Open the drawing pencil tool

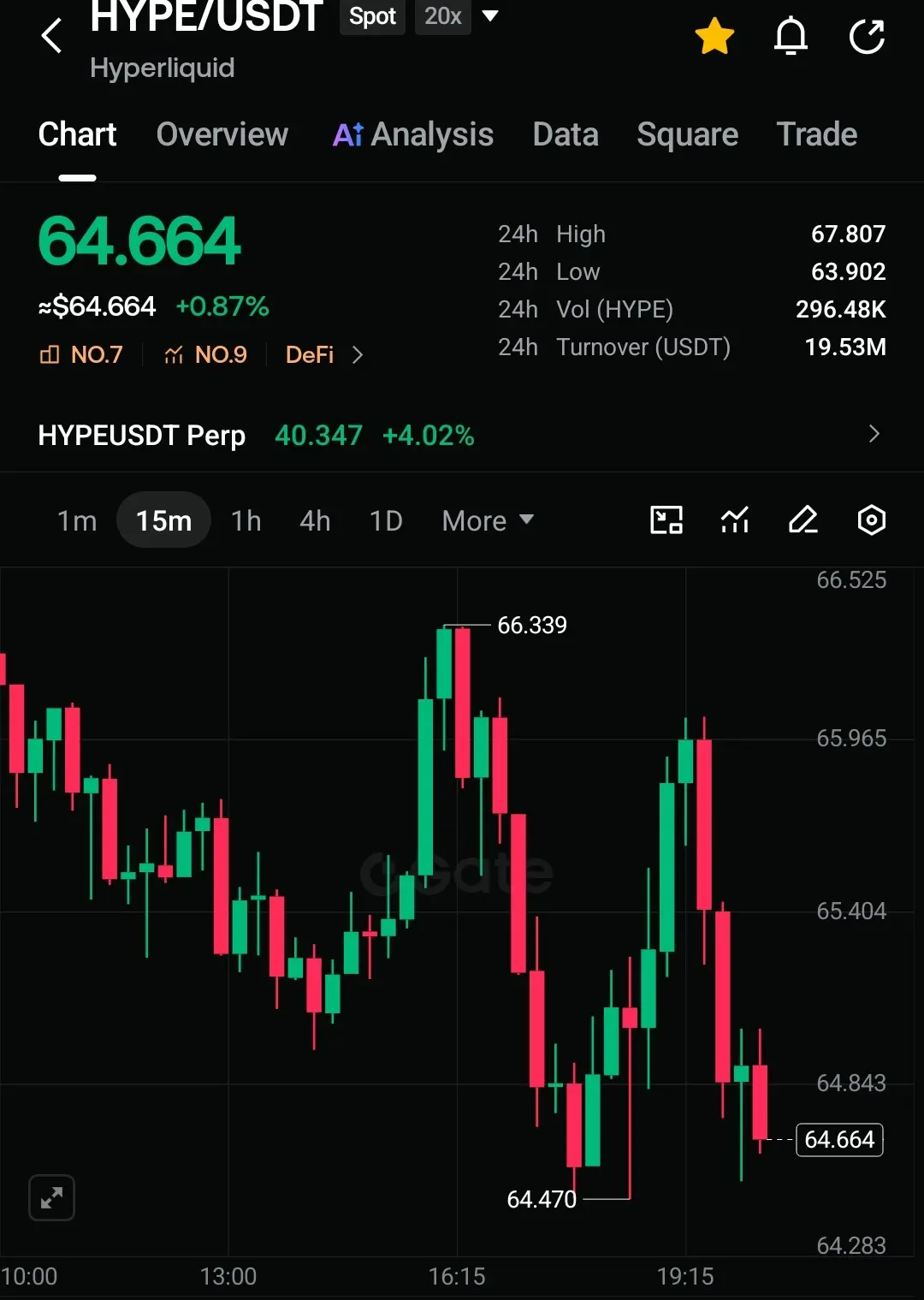click(x=803, y=519)
